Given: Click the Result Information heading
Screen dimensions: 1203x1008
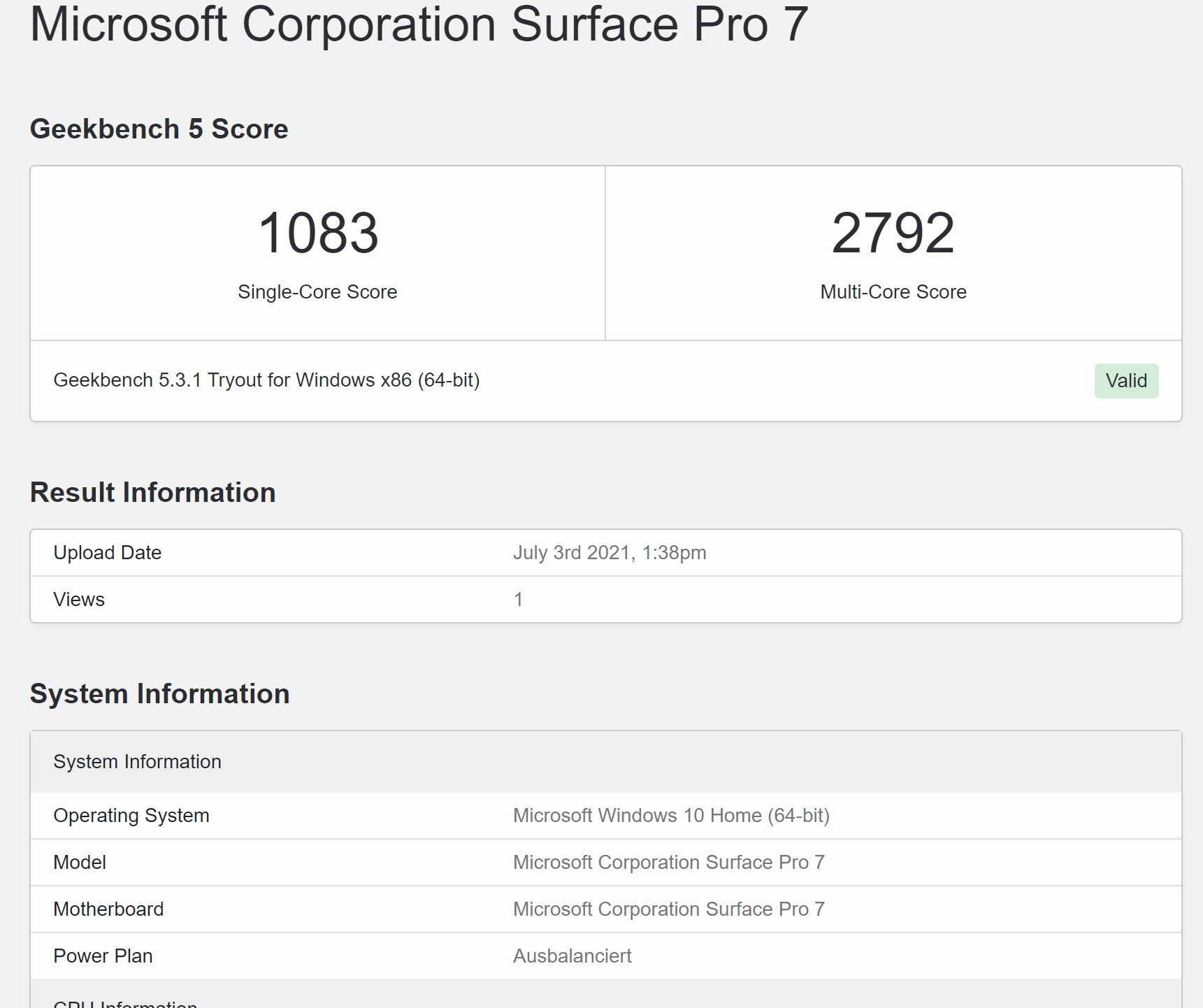Looking at the screenshot, I should click(x=152, y=493).
